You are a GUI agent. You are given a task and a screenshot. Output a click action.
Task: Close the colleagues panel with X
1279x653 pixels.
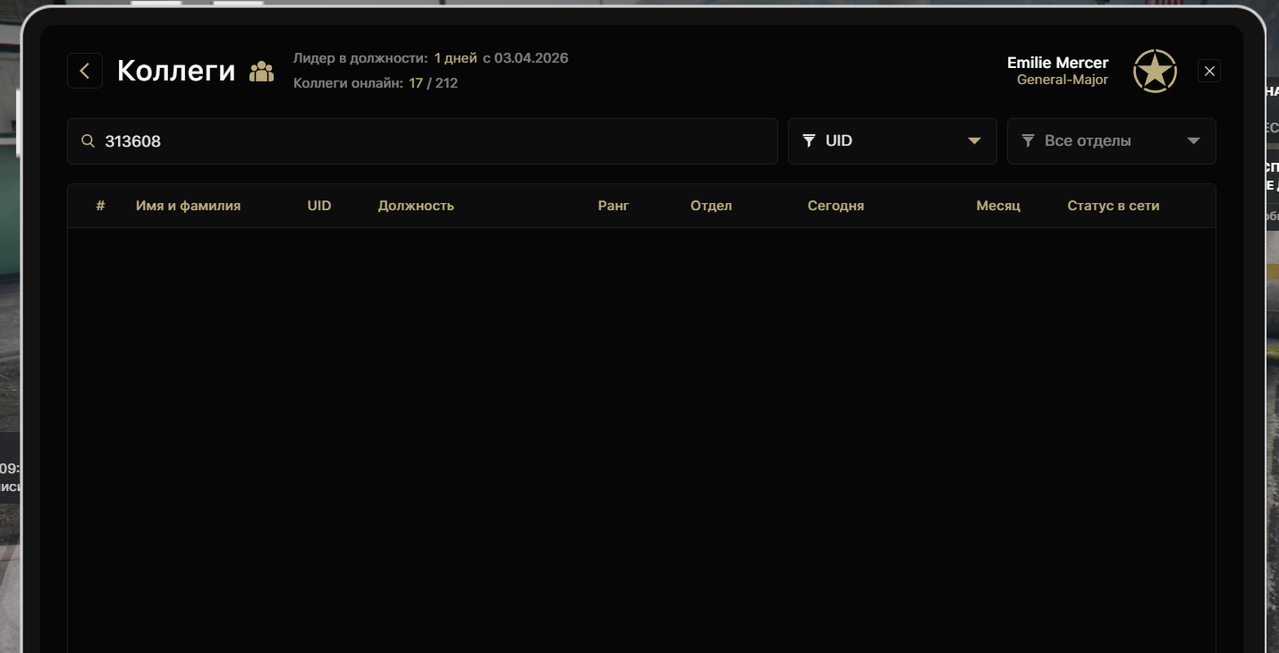tap(1209, 71)
